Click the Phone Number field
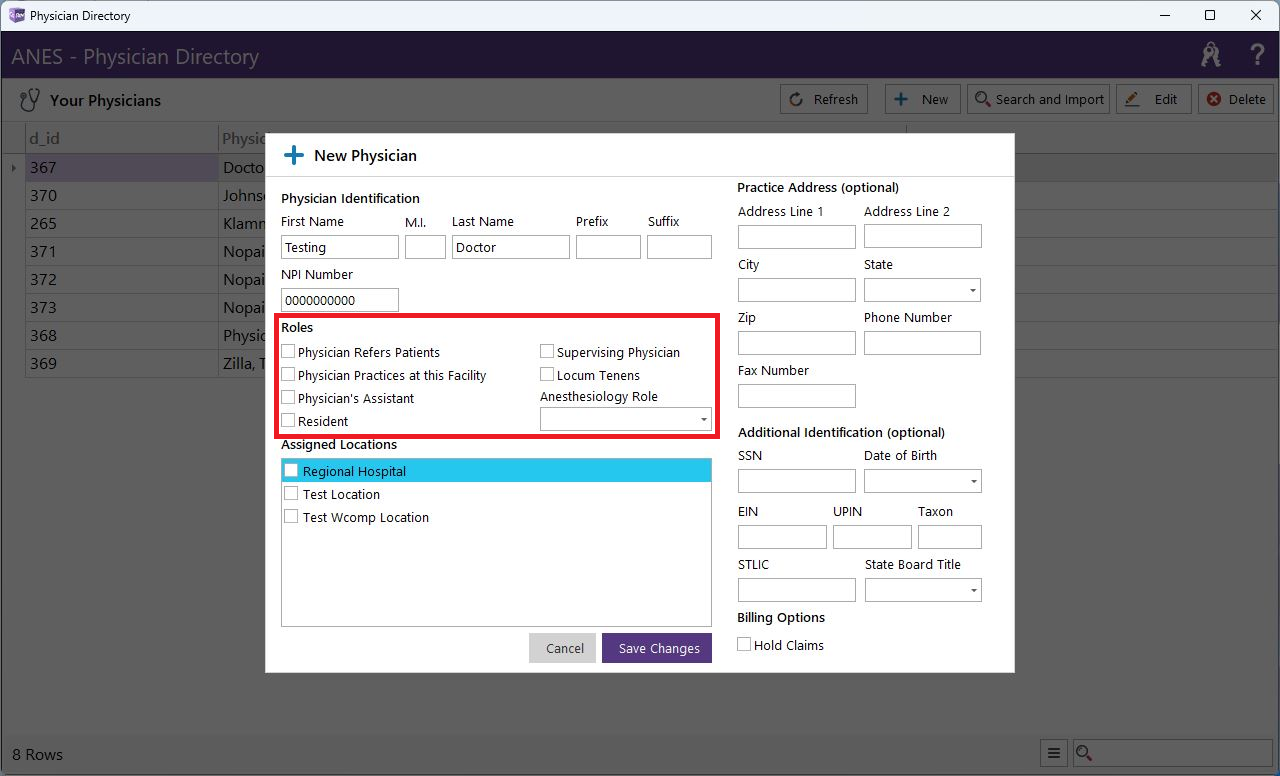Viewport: 1280px width, 776px height. coord(922,343)
